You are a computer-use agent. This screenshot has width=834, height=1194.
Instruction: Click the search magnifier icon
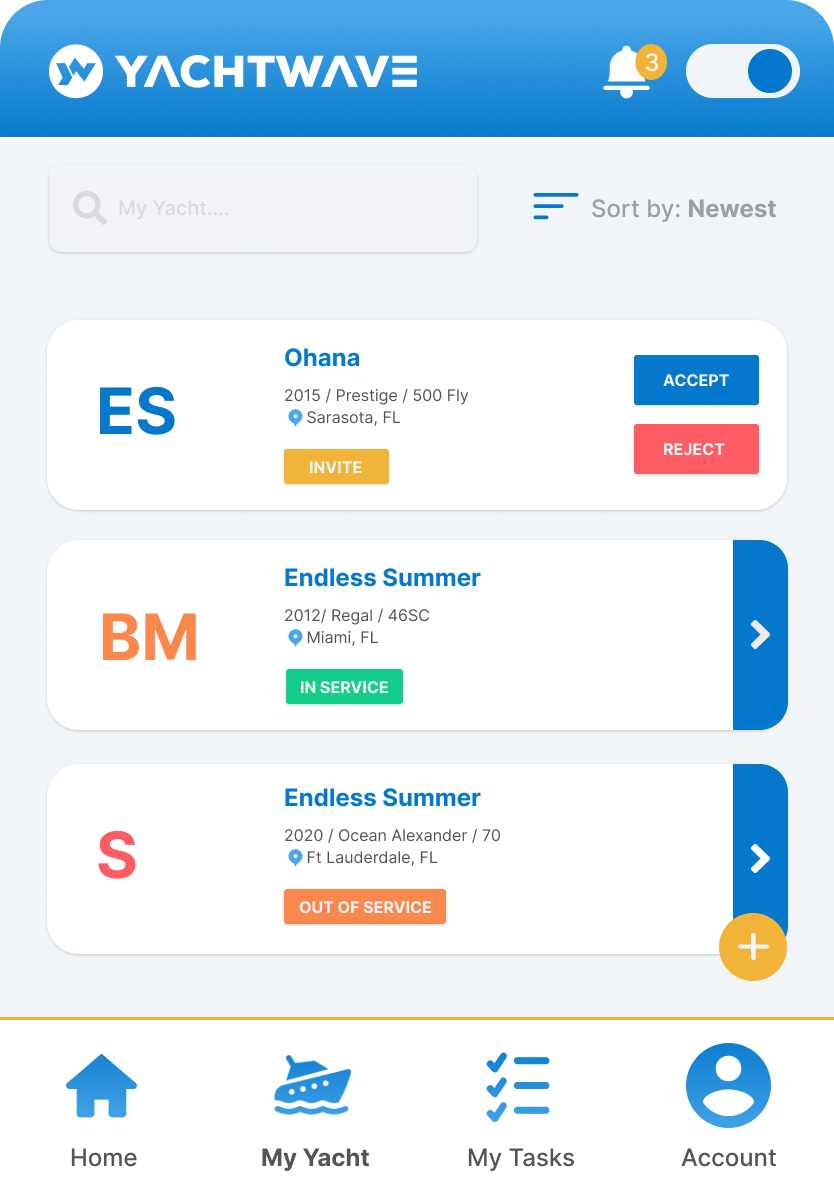90,208
